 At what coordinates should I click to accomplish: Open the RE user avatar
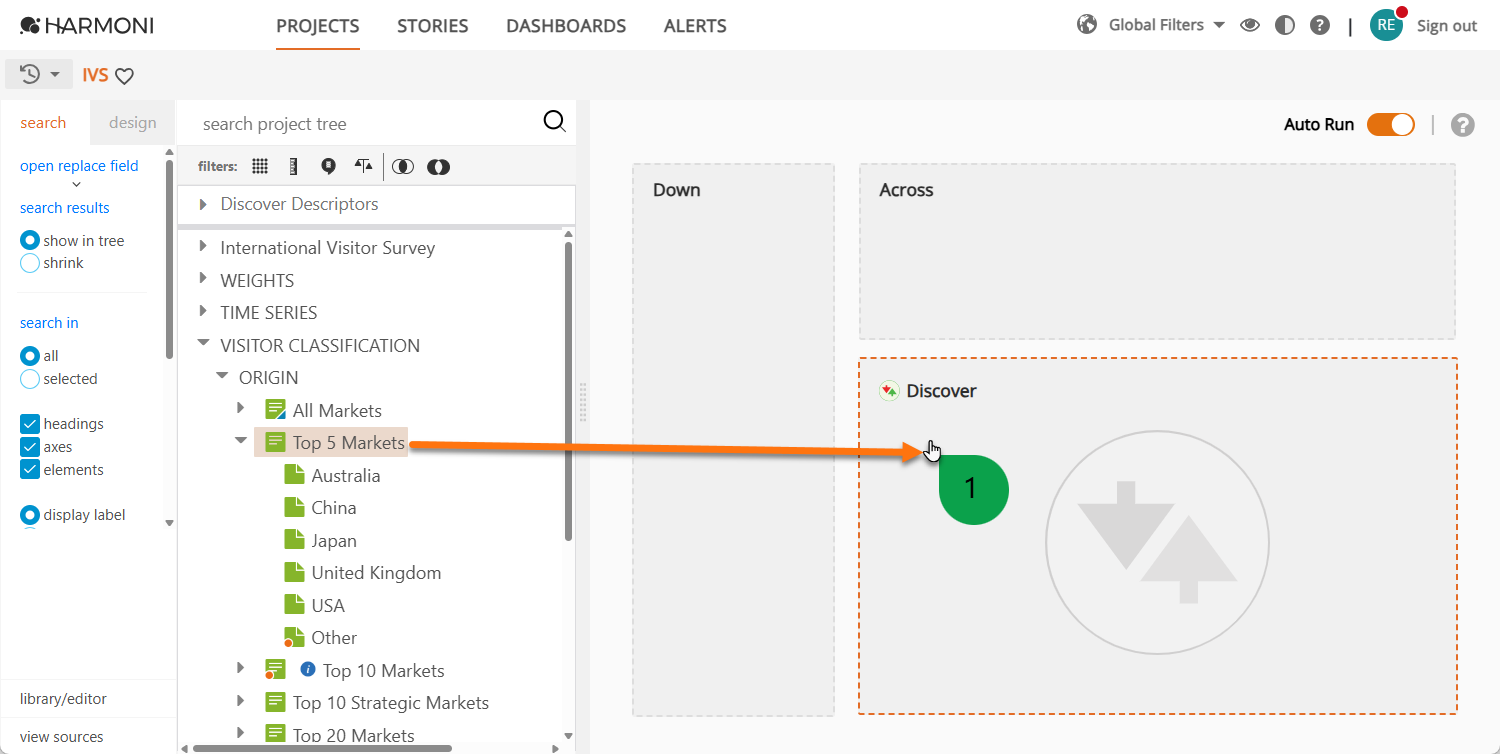click(1387, 25)
